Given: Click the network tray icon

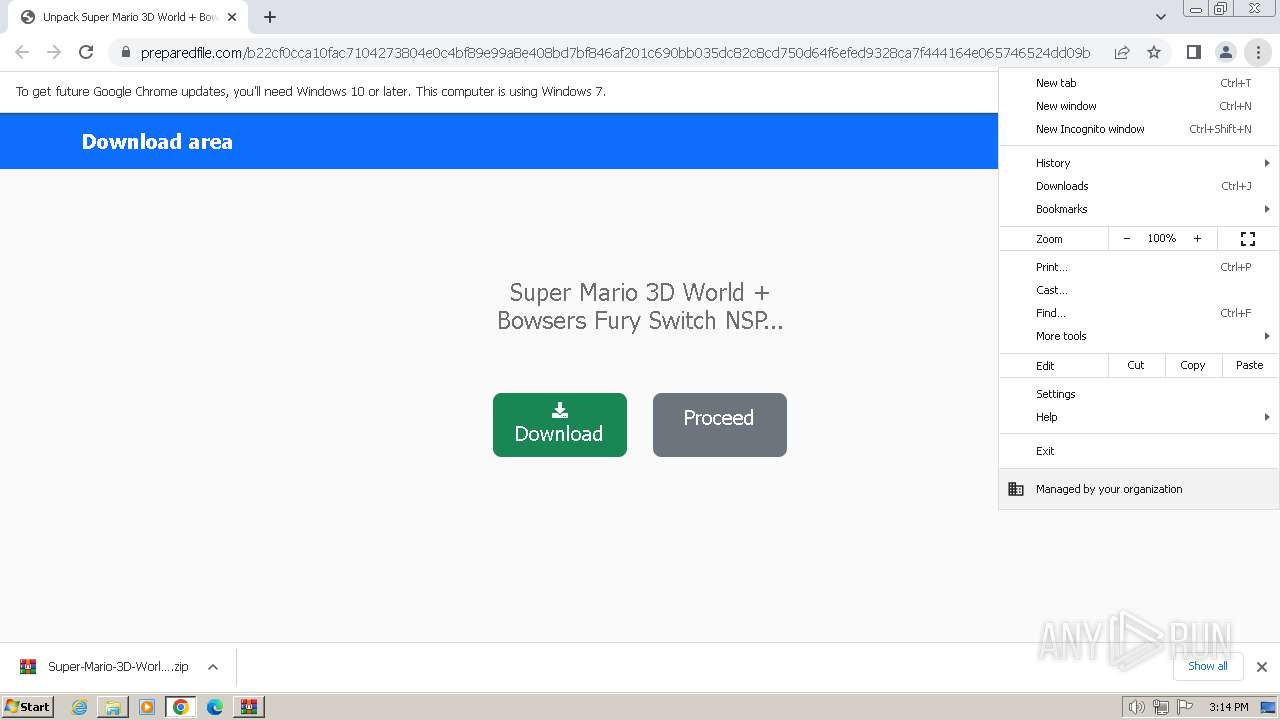Looking at the screenshot, I should [x=1160, y=707].
